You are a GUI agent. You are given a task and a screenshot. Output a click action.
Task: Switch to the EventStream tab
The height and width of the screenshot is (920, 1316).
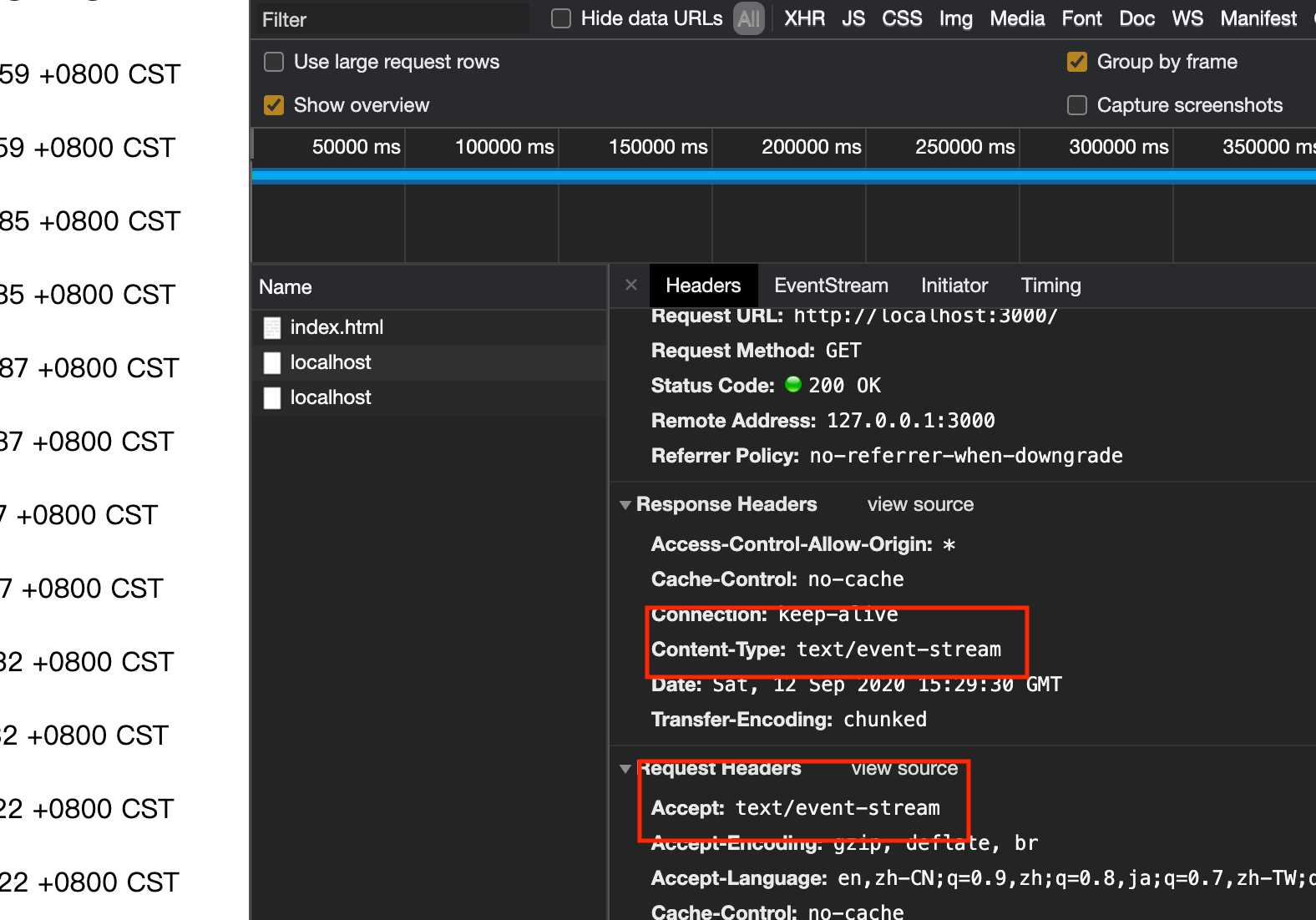pos(831,286)
